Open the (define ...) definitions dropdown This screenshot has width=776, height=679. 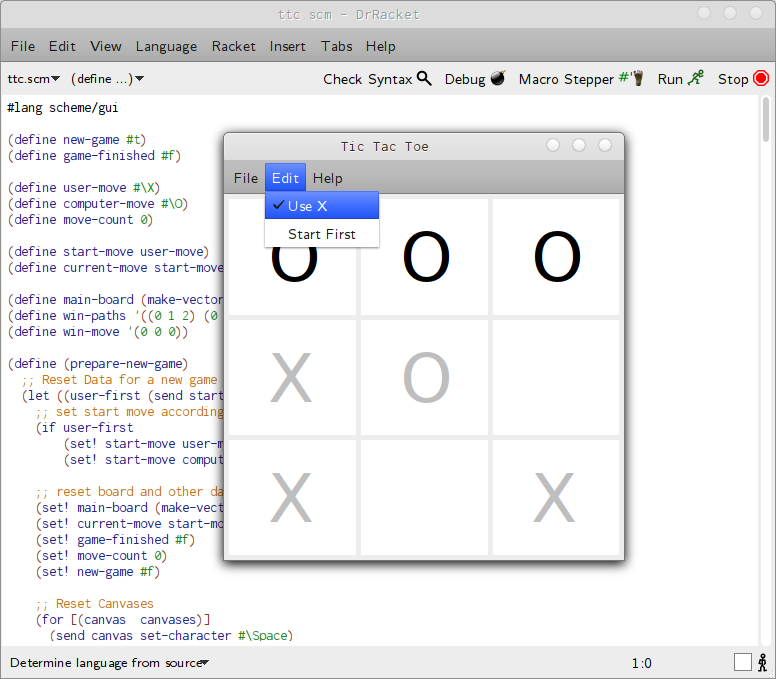point(107,79)
